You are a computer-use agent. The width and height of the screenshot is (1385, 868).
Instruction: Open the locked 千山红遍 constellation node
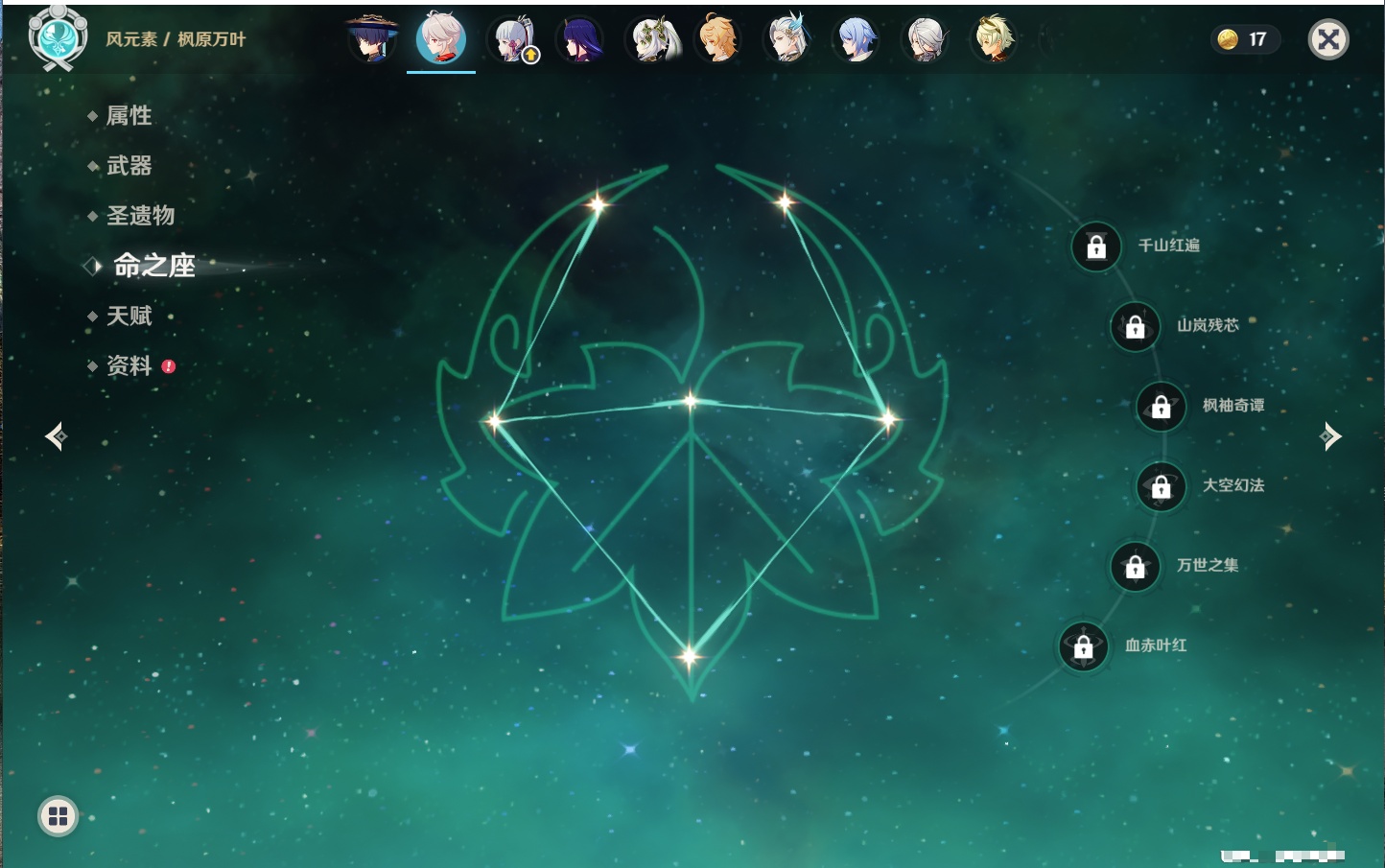click(x=1096, y=246)
